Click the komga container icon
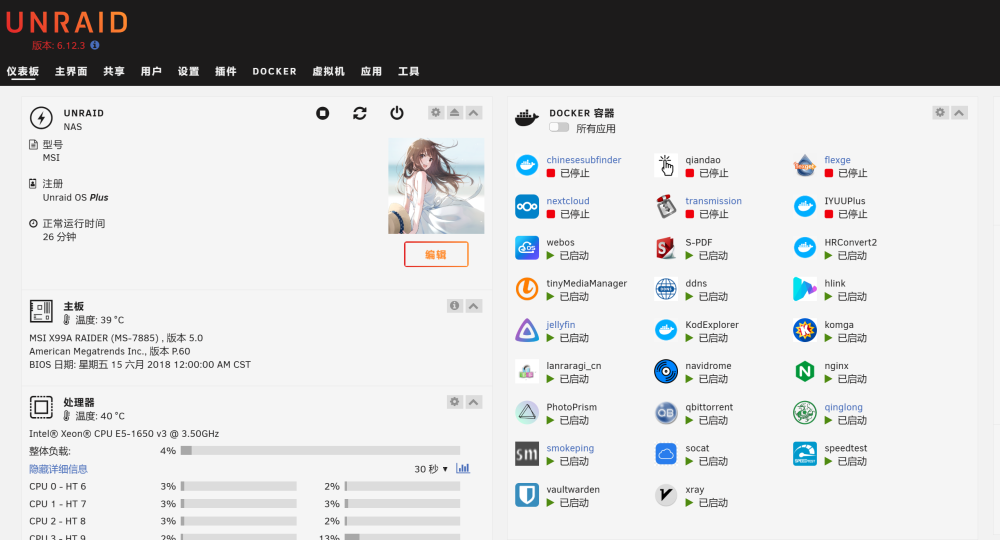1000x540 pixels. pyautogui.click(x=805, y=330)
